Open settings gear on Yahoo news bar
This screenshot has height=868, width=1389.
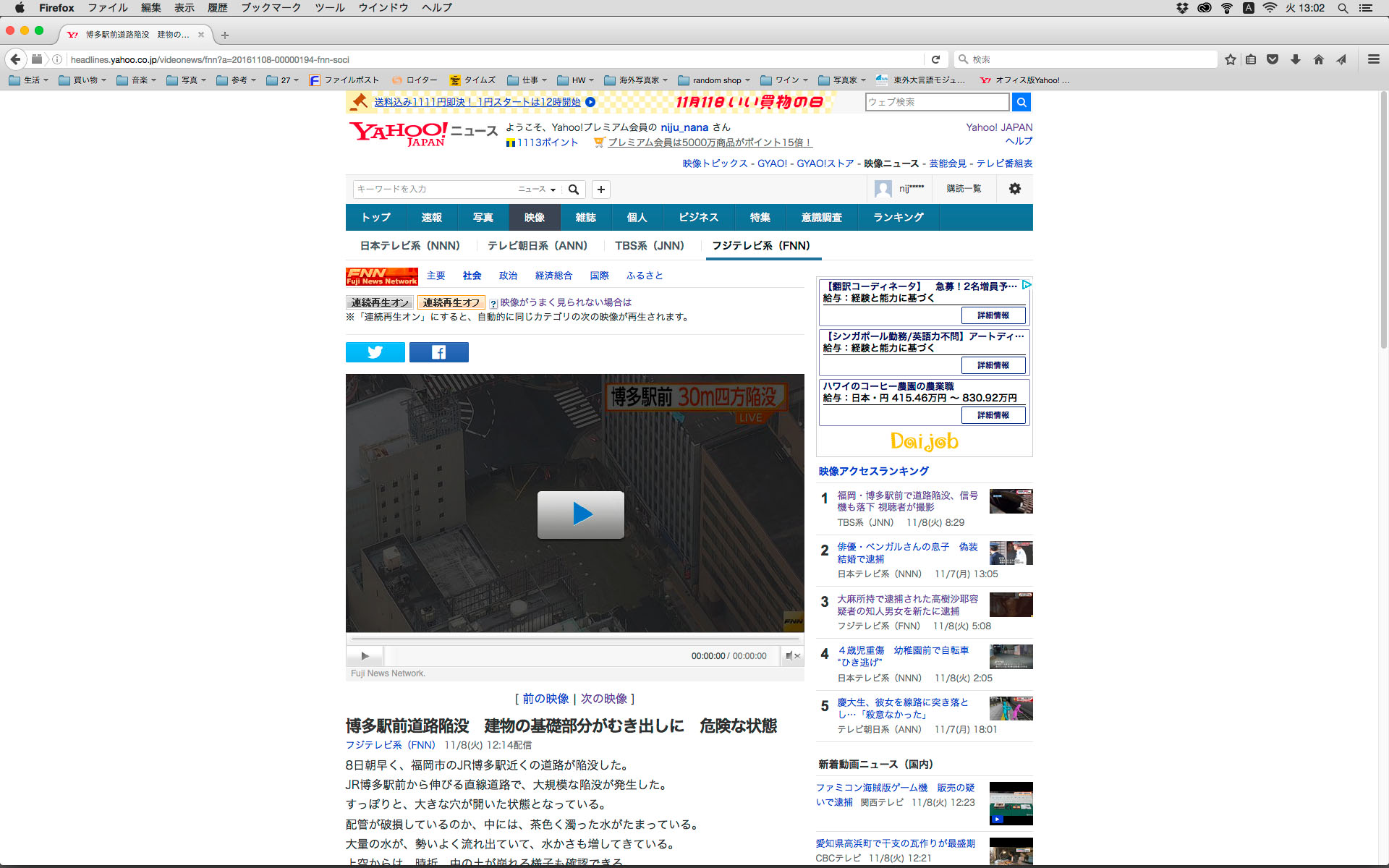point(1014,189)
